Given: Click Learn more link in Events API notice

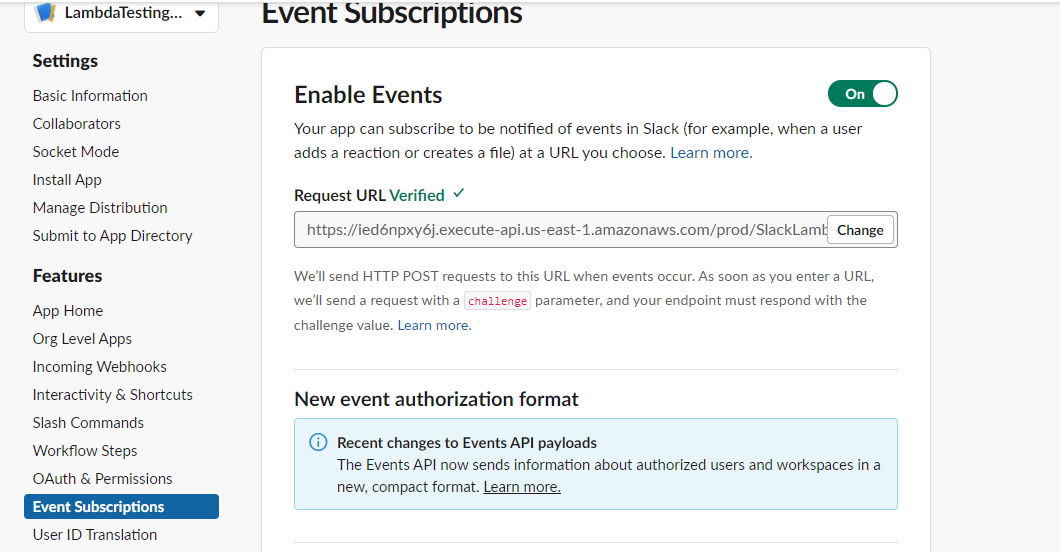Looking at the screenshot, I should point(521,487).
